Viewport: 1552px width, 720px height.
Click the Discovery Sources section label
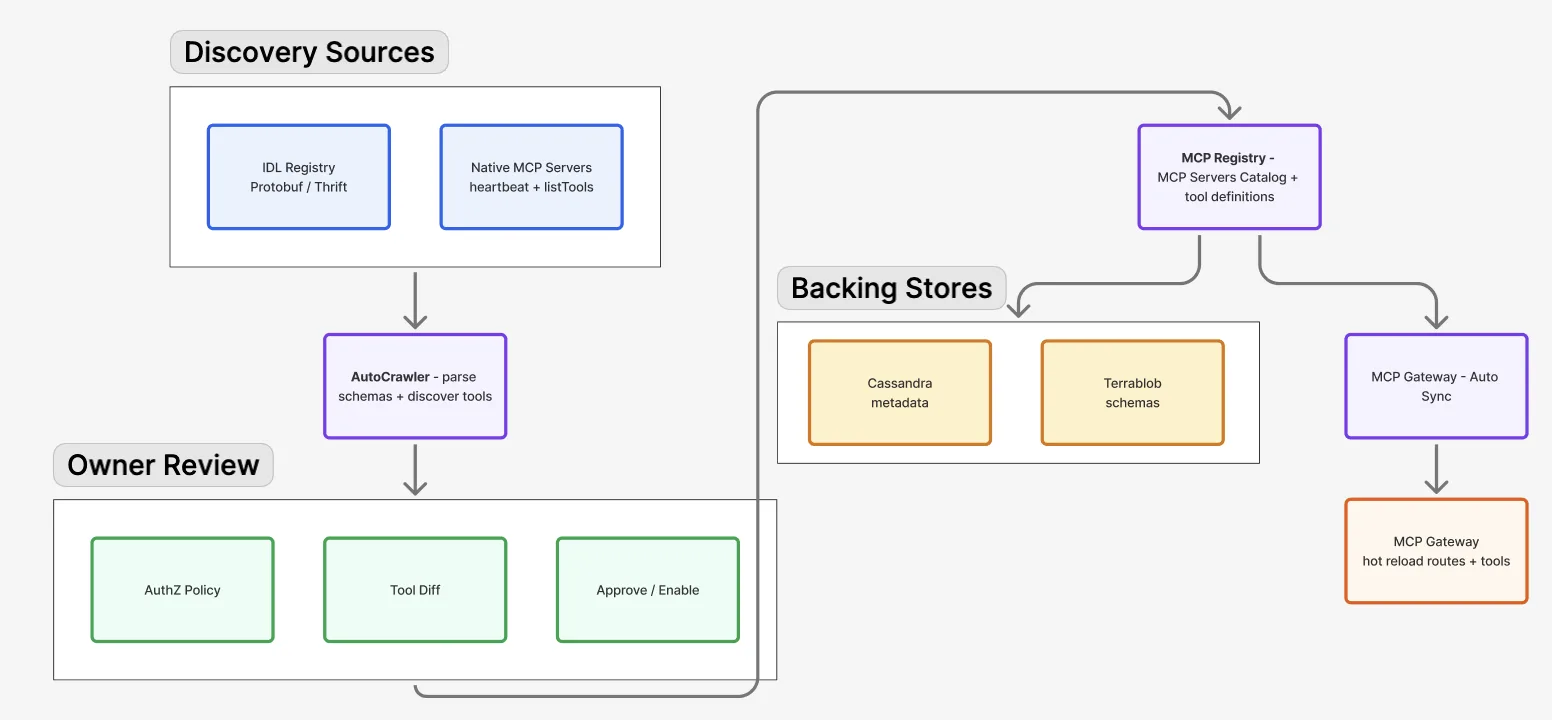click(309, 52)
